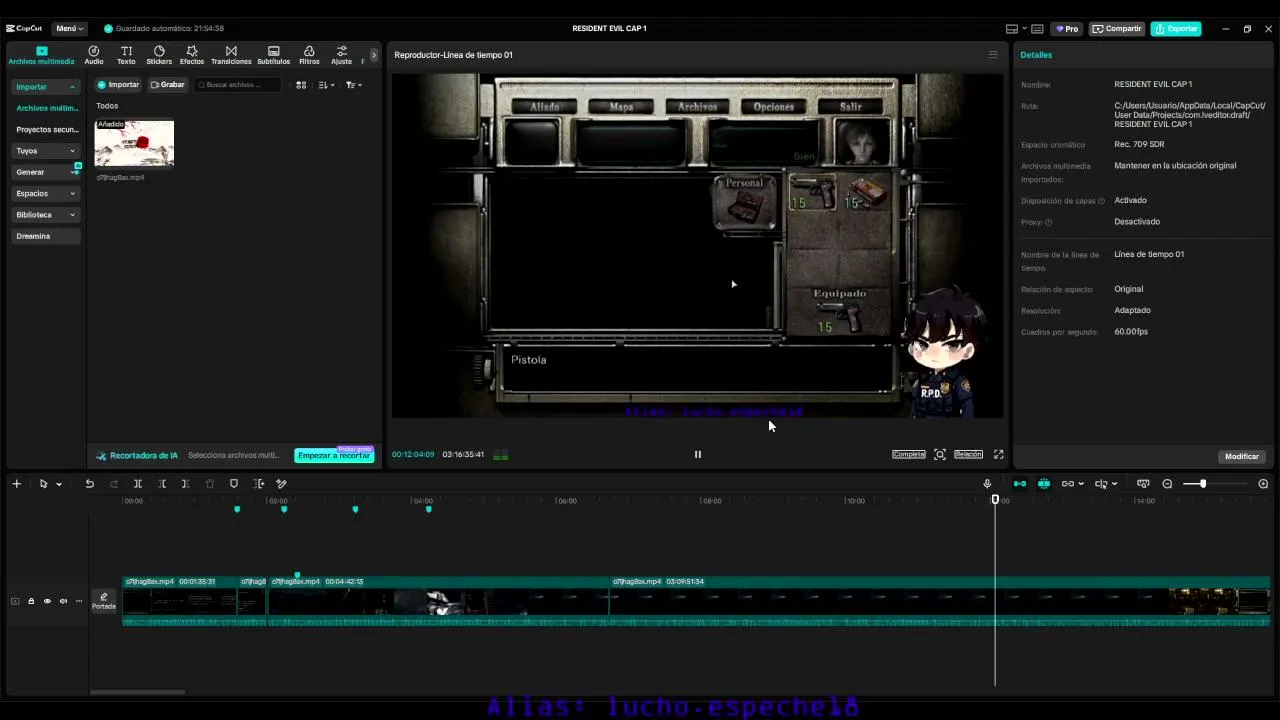
Task: Open the Audio panel
Action: [x=94, y=55]
